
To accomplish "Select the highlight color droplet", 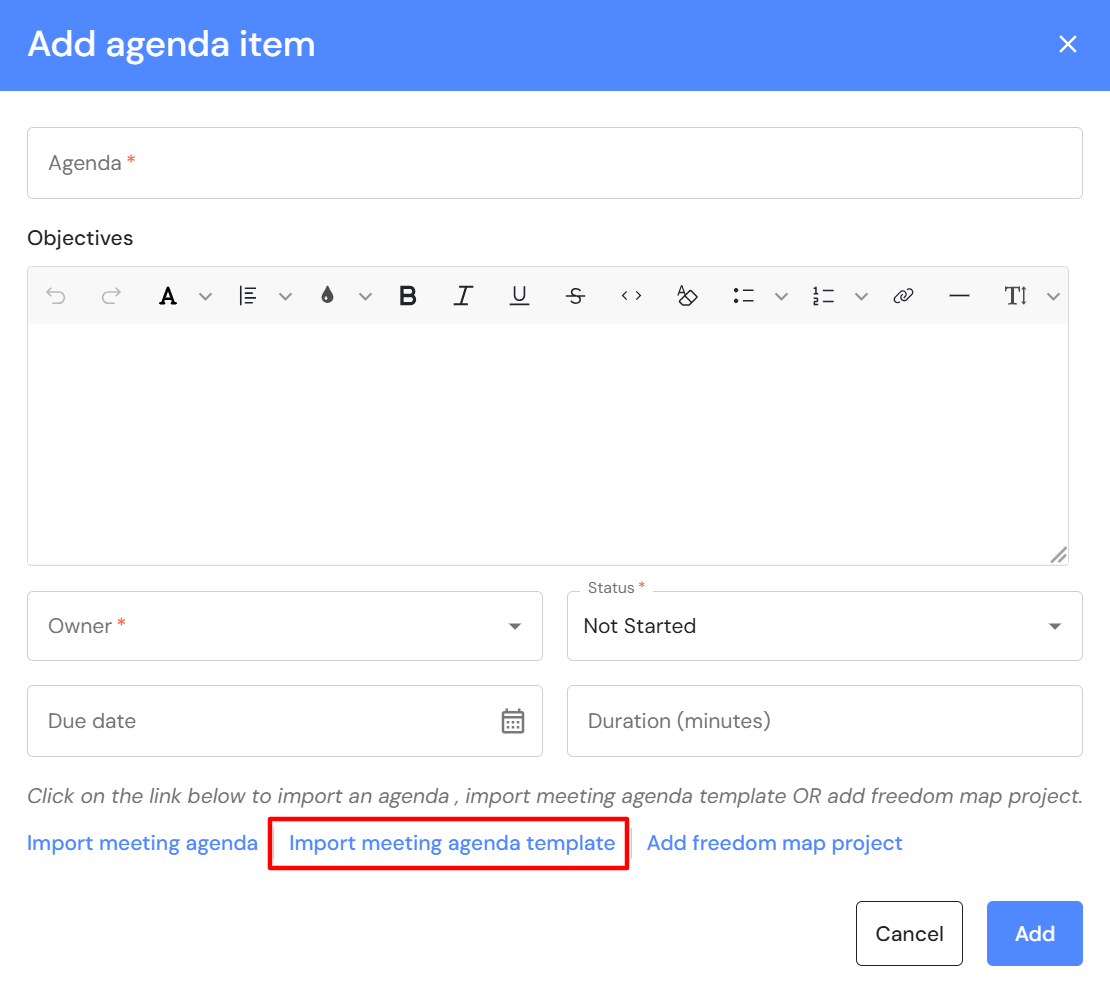I will 327,296.
